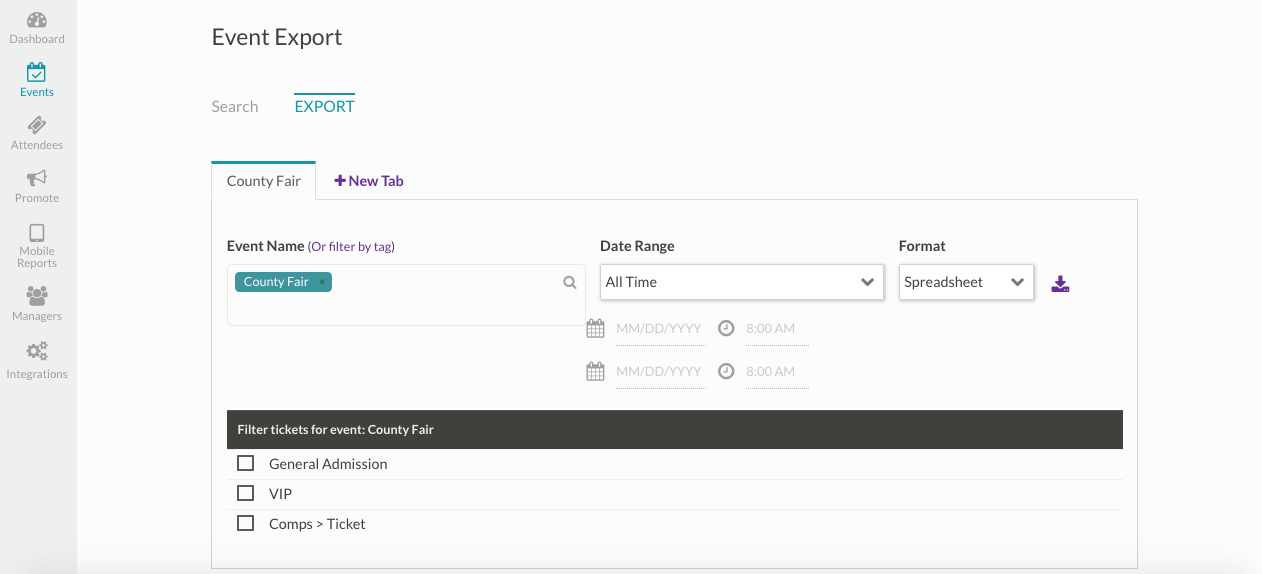Screen dimensions: 1262x574
Task: Tick the VIP ticket checkbox
Action: tap(245, 493)
